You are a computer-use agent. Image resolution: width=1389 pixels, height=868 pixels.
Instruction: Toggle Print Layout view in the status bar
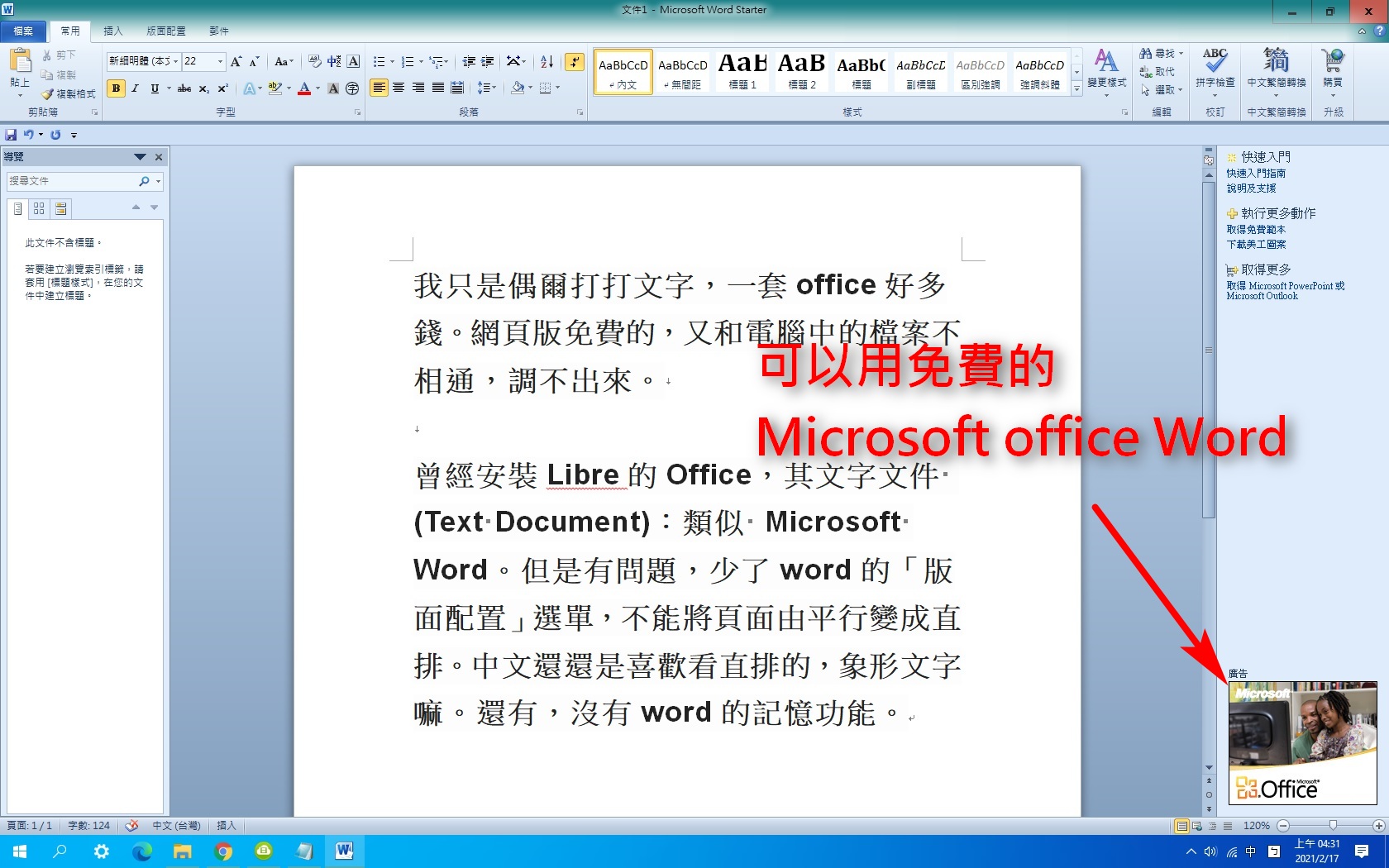point(1182,826)
